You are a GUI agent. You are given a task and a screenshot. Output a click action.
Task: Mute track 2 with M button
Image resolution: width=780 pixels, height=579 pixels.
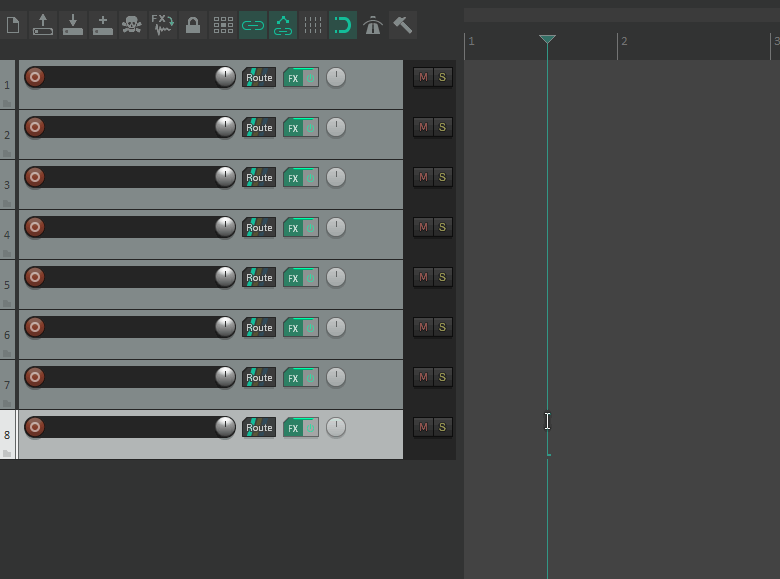[423, 127]
